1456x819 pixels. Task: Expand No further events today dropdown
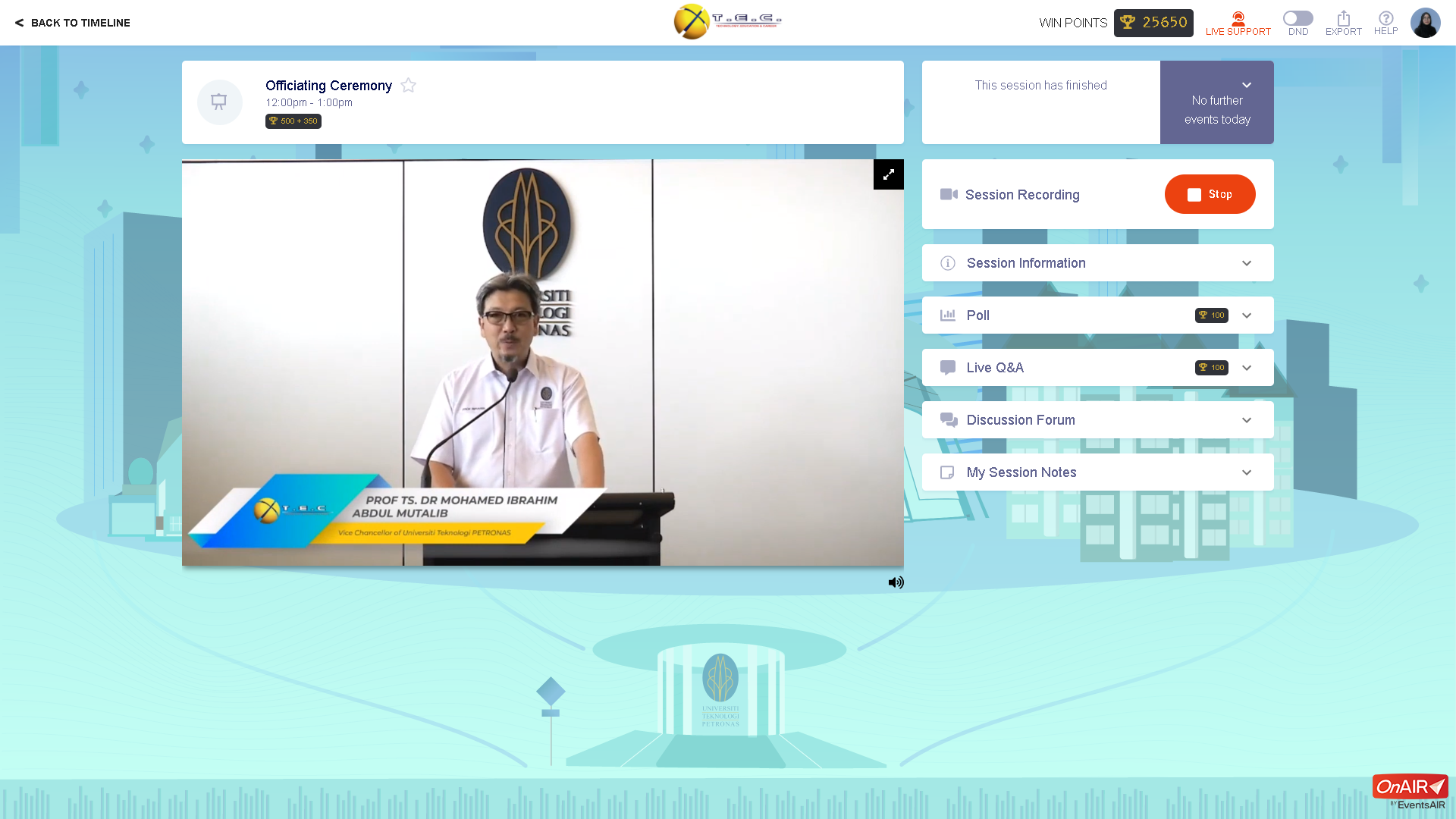click(x=1246, y=85)
